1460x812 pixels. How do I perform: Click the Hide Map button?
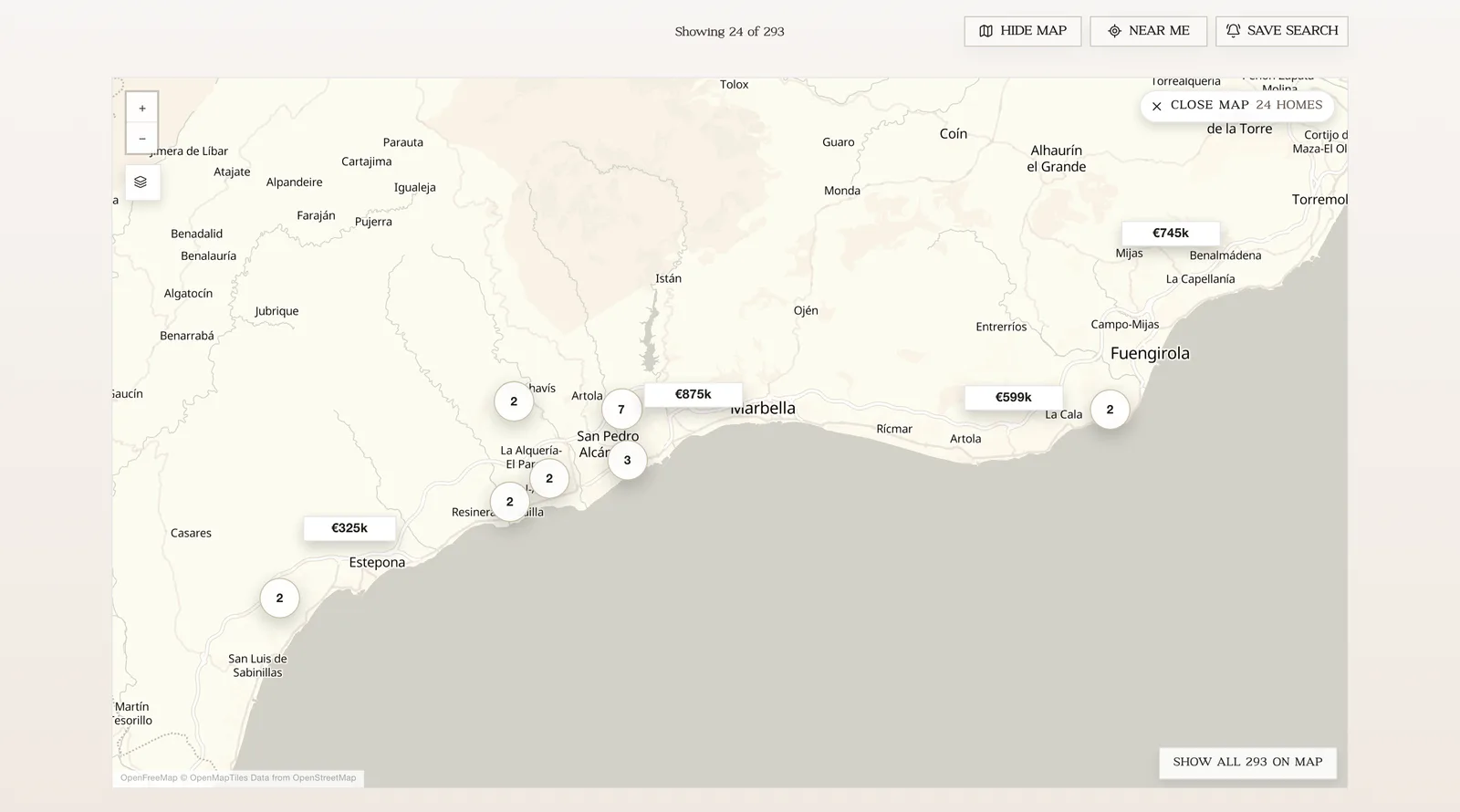click(1022, 31)
